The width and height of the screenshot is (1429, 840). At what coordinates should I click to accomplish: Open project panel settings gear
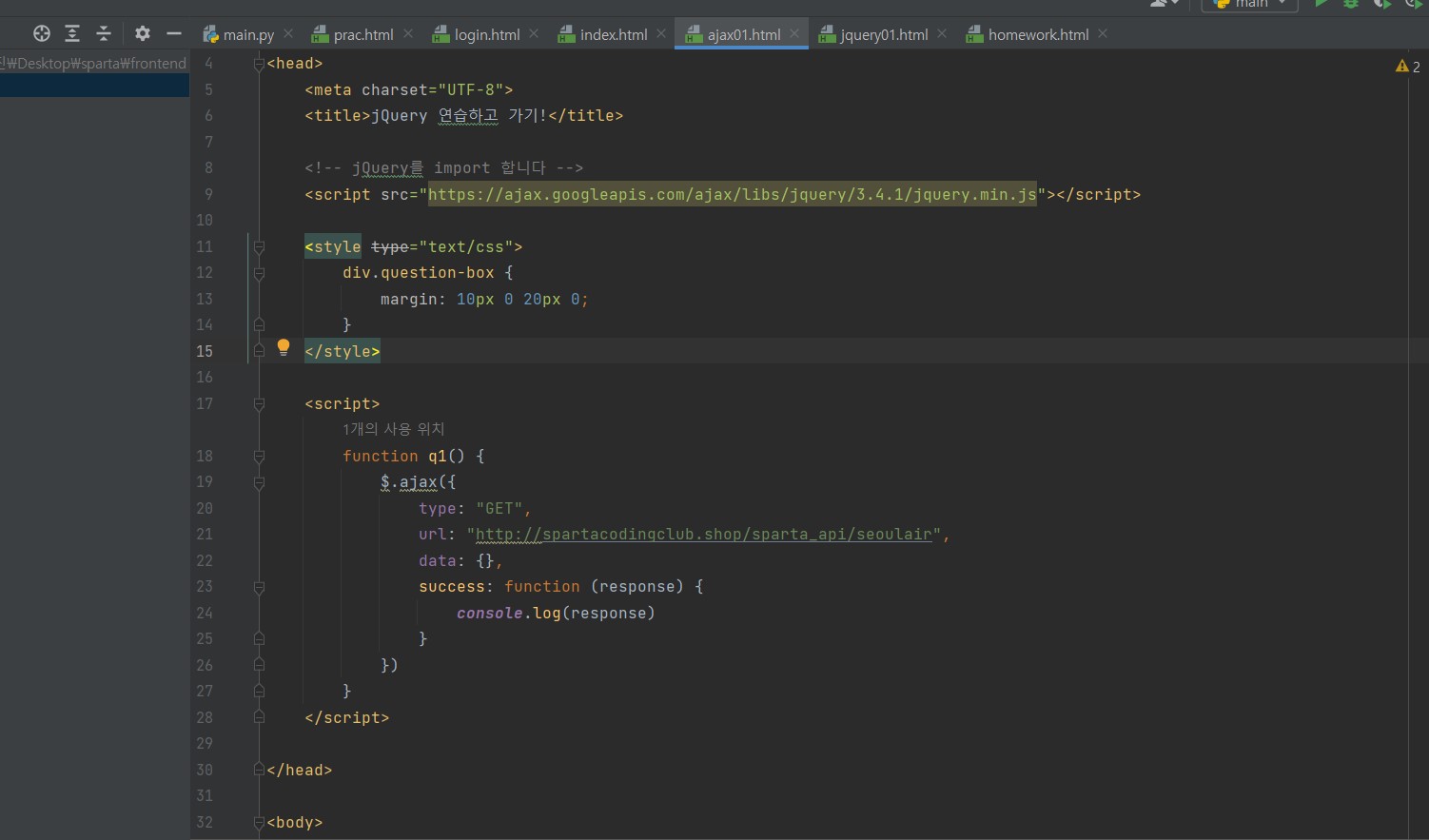coord(143,34)
